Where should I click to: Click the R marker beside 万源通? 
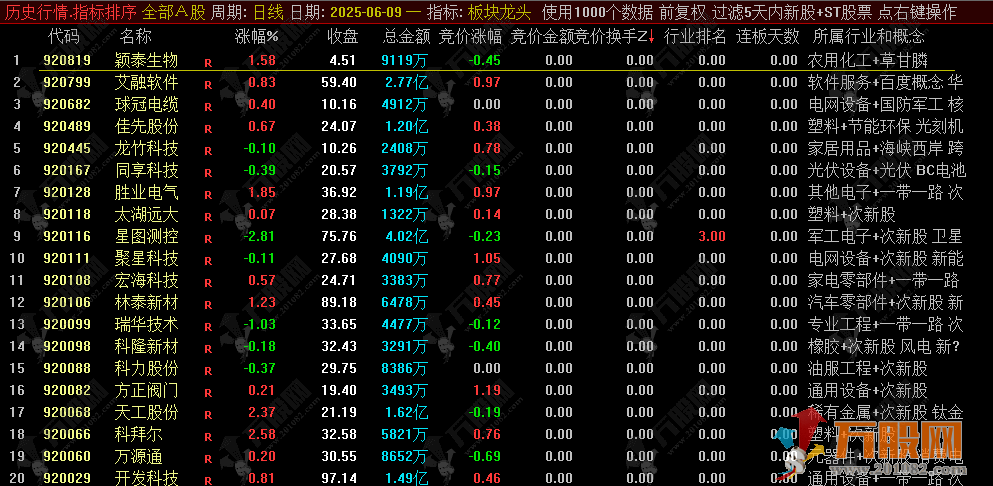208,459
